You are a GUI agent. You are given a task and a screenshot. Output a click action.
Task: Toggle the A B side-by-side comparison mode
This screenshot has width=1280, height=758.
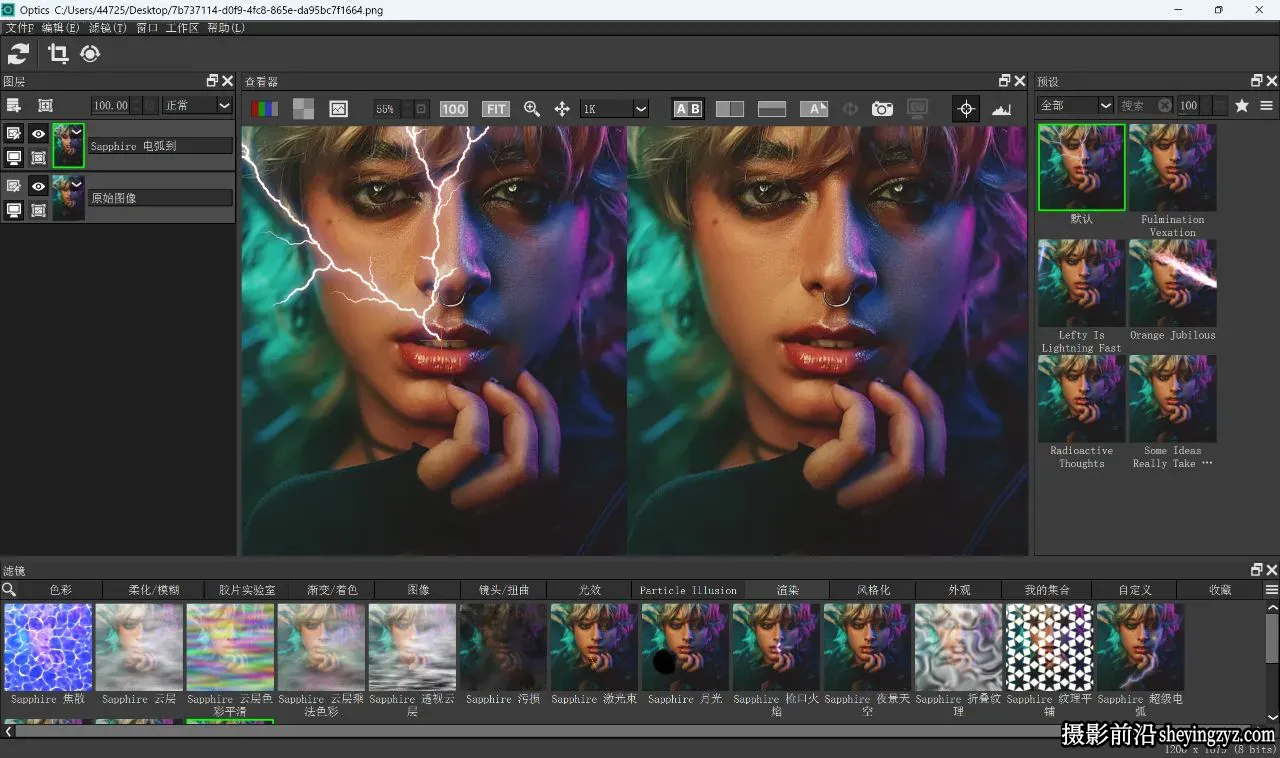tap(688, 109)
